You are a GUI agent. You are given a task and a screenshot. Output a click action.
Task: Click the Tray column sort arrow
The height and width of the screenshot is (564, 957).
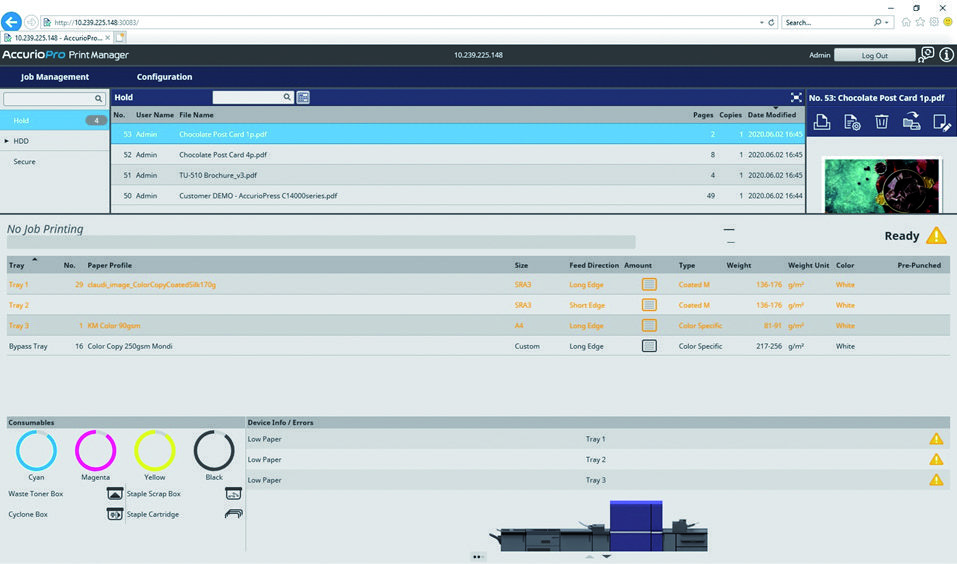35,260
